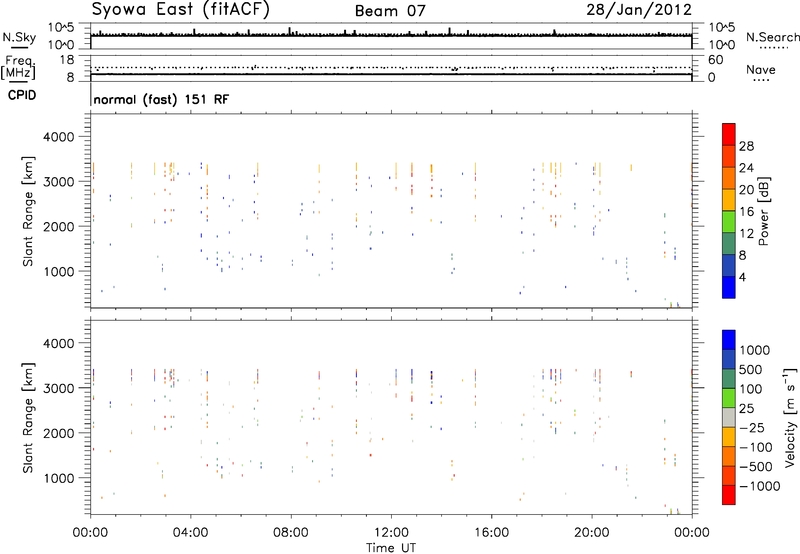800x554 pixels.
Task: Click the 'Syowa East (fitACF)' plot title
Action: pyautogui.click(x=180, y=9)
